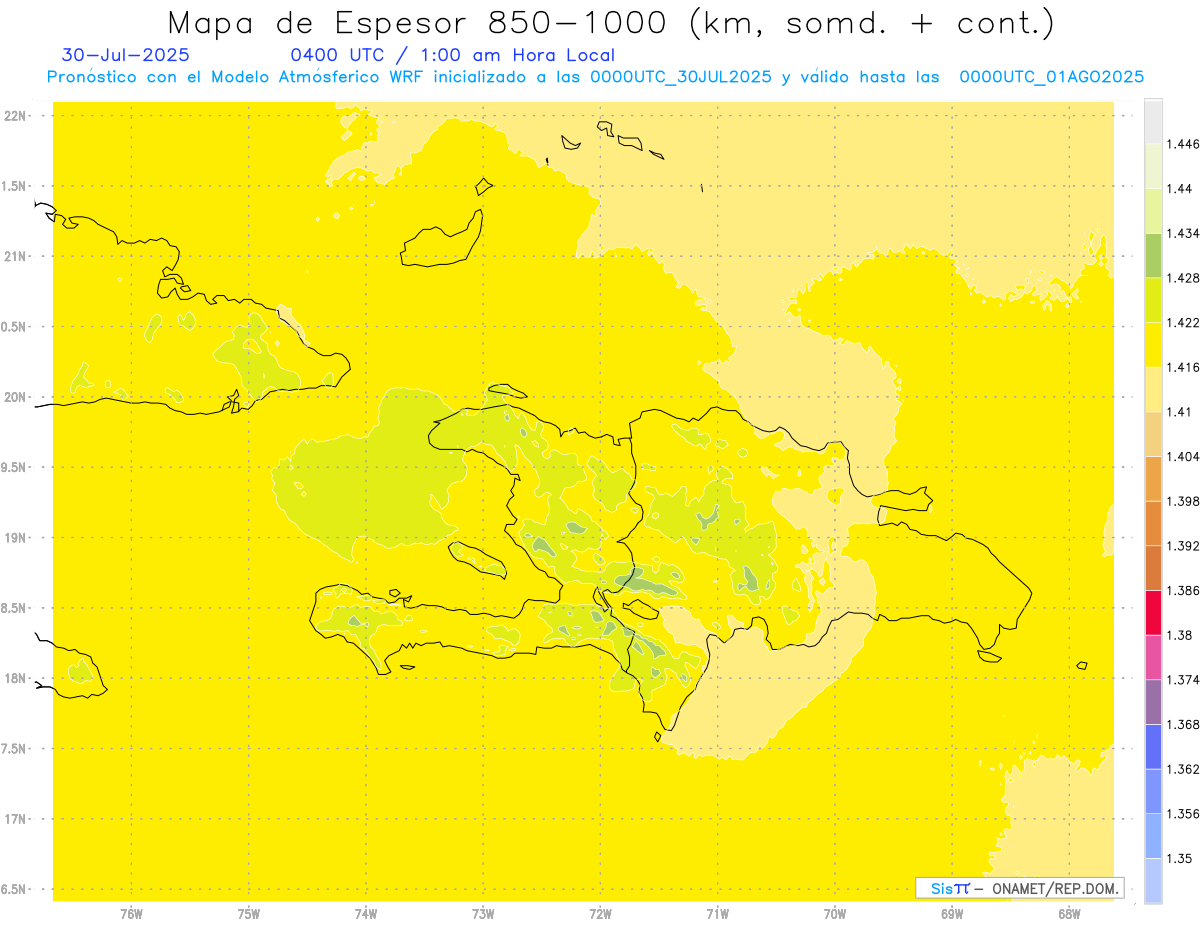Click the legend value '1.44'
Viewport: 1200px width, 927px height.
click(1180, 189)
